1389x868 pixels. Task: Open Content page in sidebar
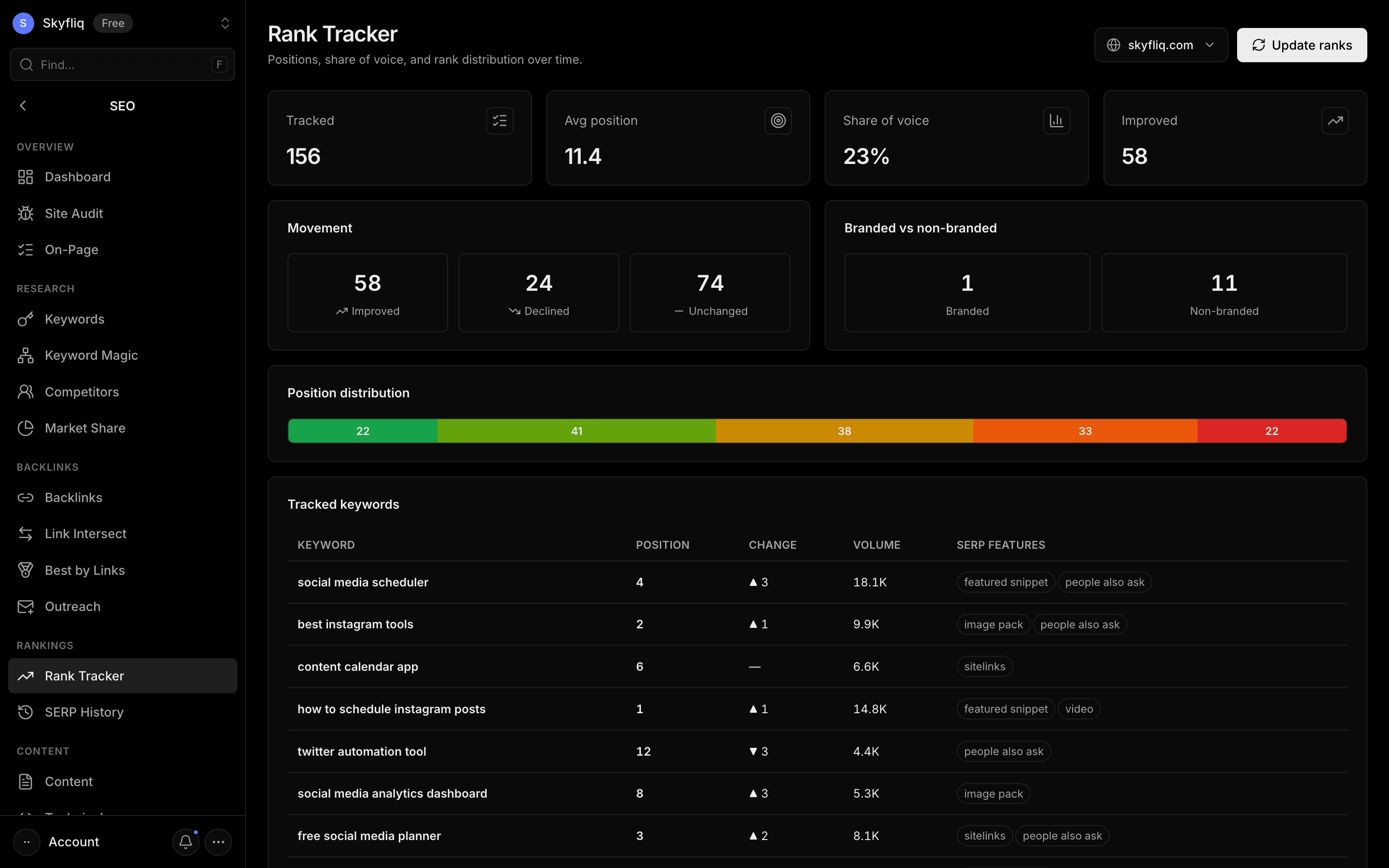coord(122,781)
